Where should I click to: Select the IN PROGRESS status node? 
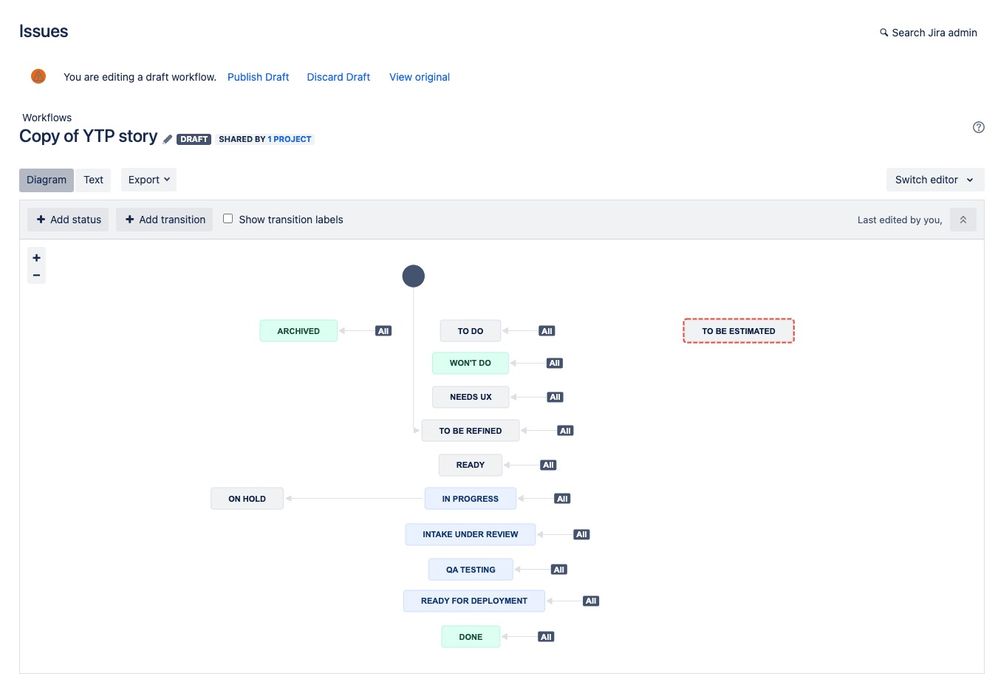tap(470, 499)
